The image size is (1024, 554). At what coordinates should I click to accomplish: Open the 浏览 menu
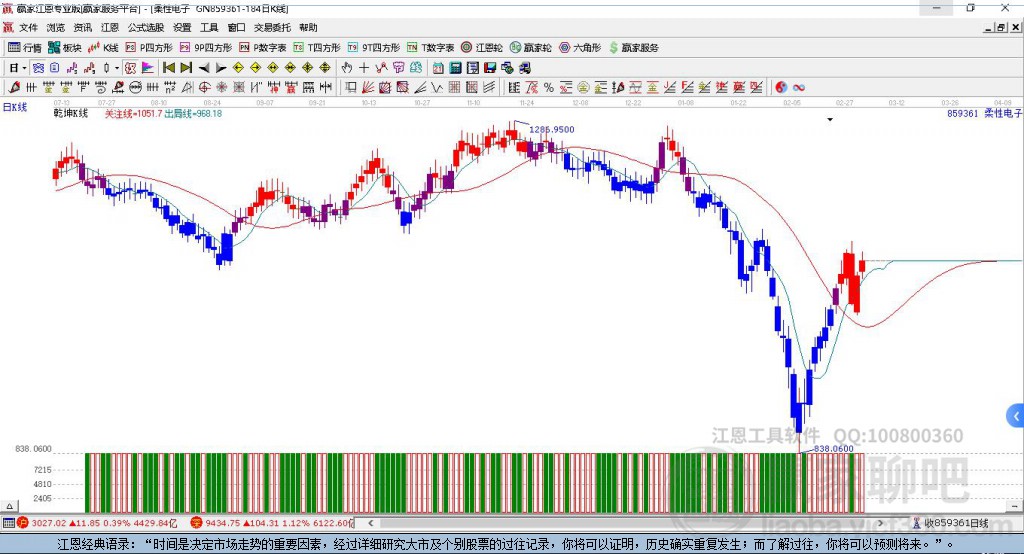(56, 27)
